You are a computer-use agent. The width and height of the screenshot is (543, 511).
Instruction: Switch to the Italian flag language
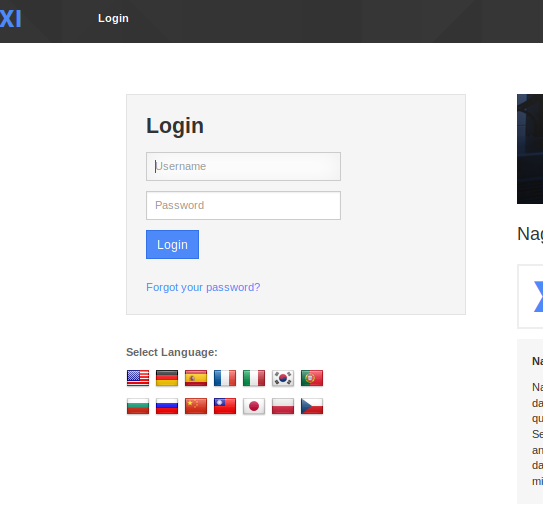click(254, 378)
